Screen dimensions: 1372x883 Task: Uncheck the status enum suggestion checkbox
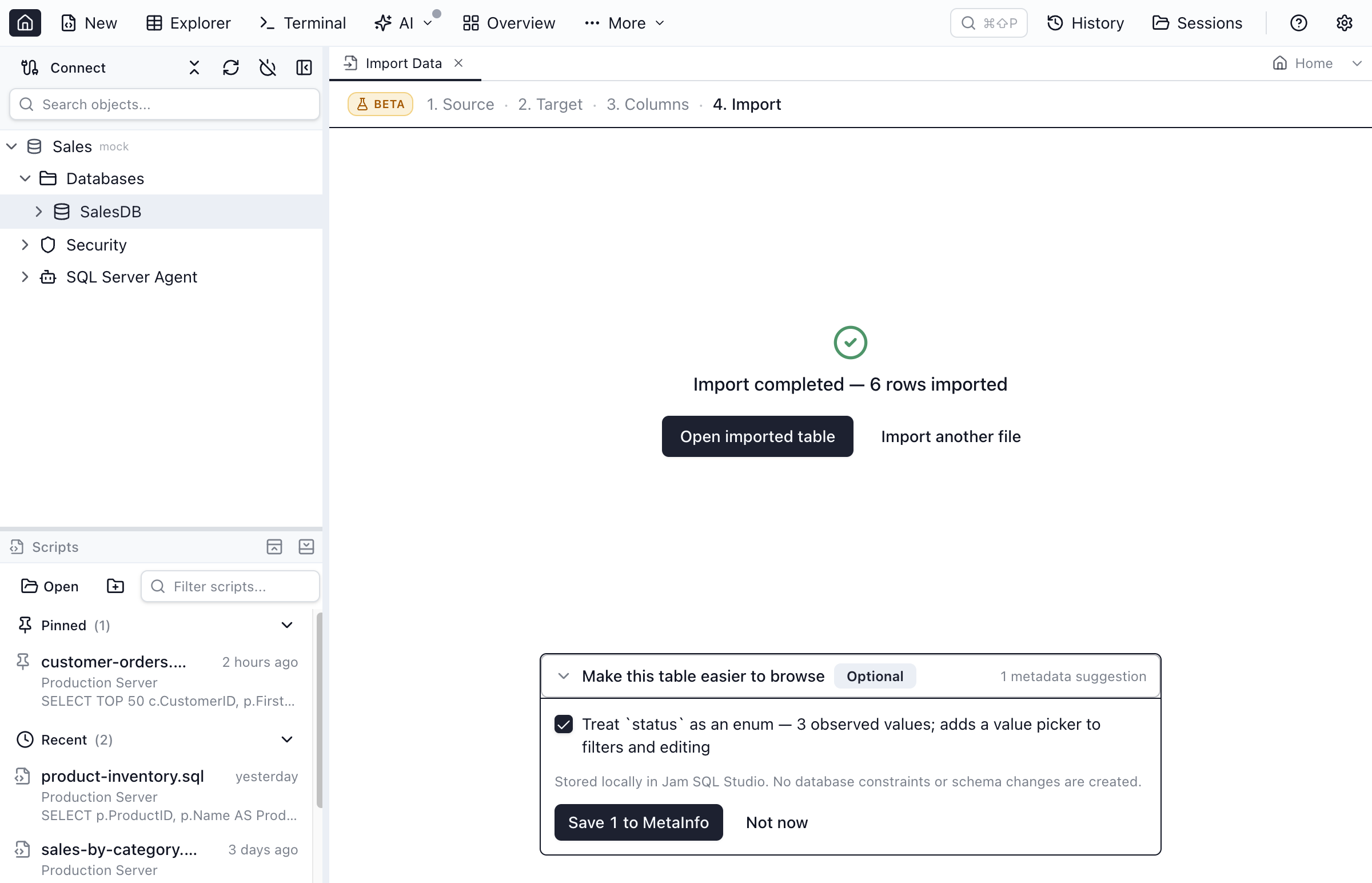563,724
